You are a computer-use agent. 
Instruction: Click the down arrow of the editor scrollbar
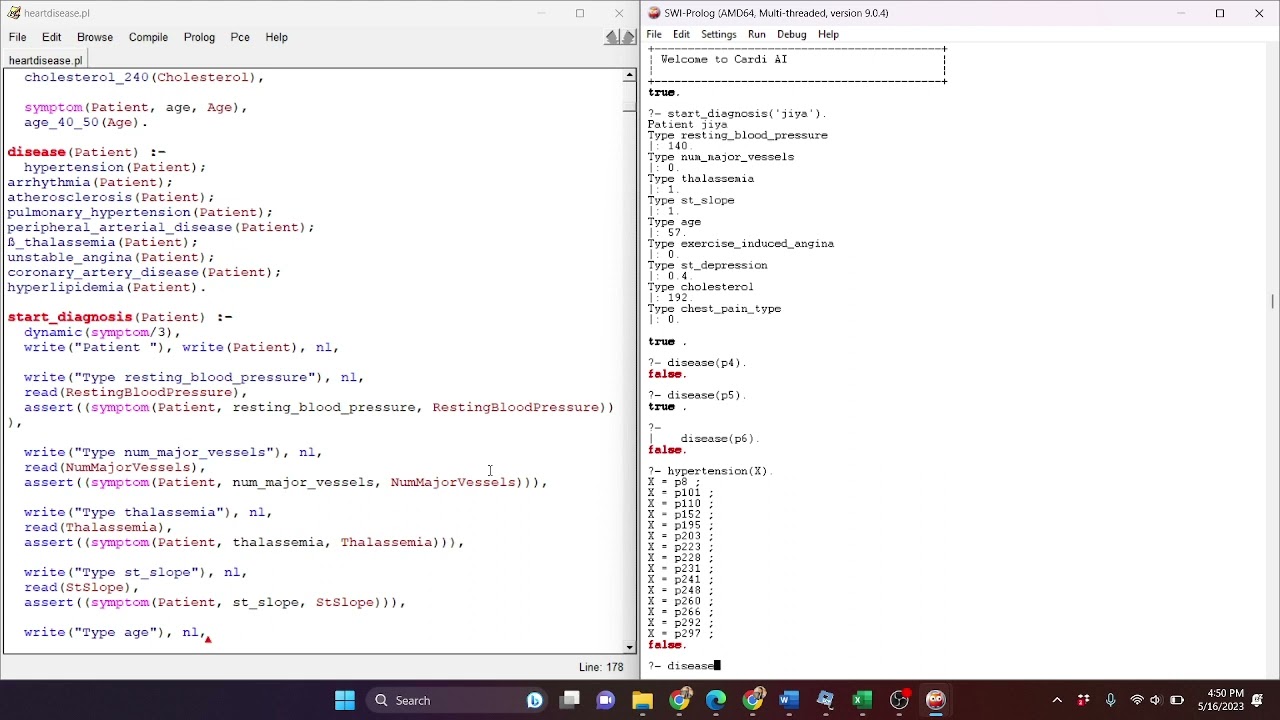pyautogui.click(x=629, y=647)
